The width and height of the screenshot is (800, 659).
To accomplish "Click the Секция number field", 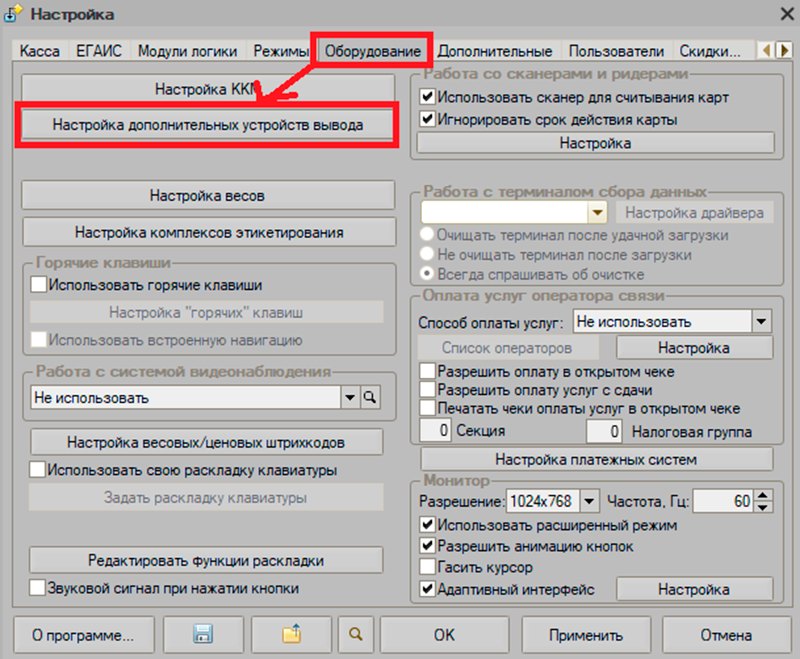I will click(435, 430).
